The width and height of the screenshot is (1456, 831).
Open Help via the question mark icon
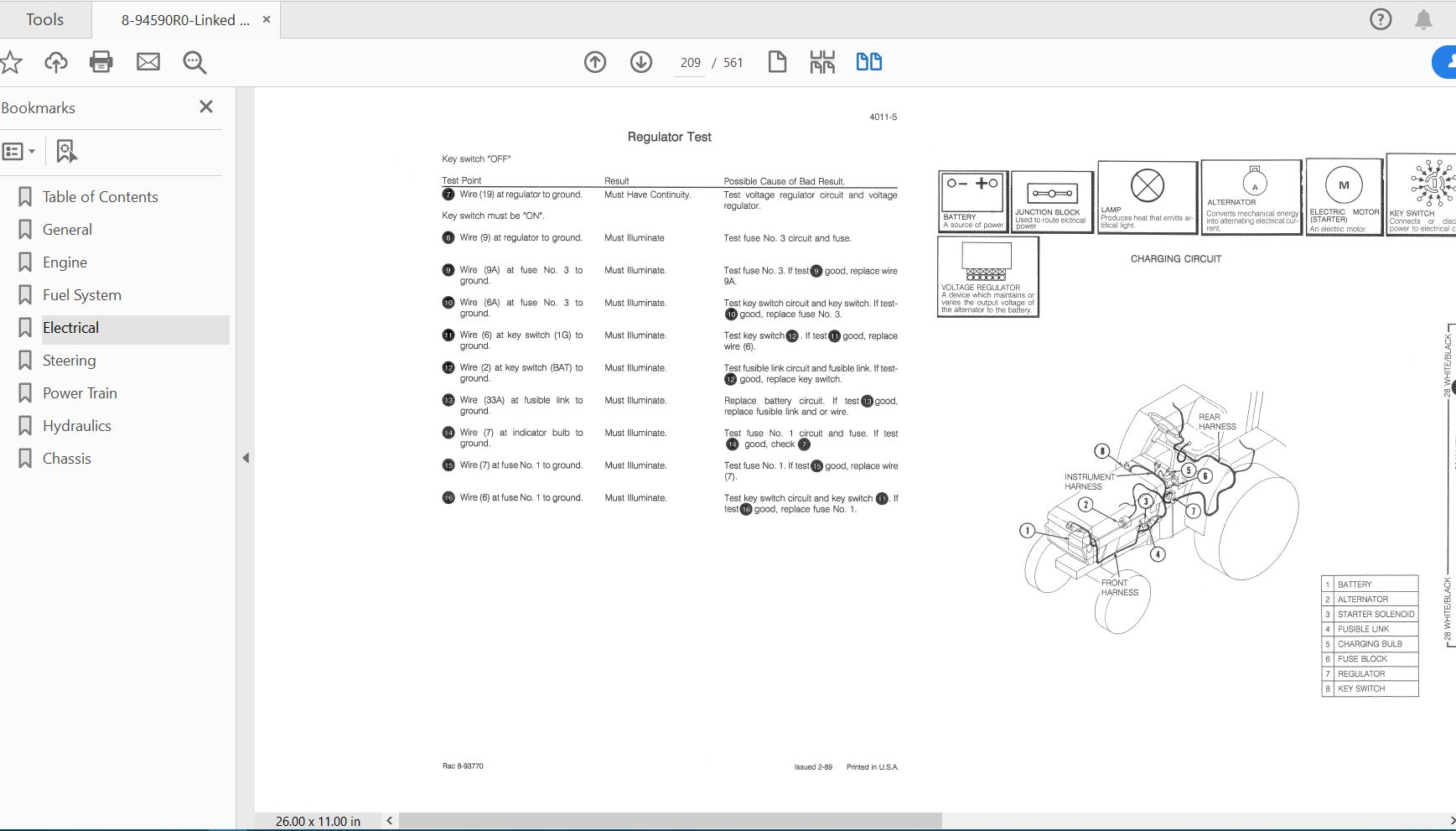[1379, 18]
